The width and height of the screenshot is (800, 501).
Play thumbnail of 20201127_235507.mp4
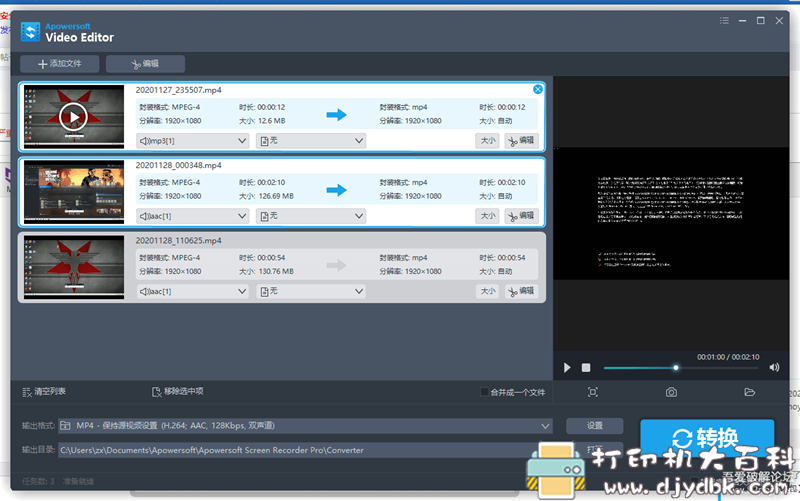click(73, 117)
